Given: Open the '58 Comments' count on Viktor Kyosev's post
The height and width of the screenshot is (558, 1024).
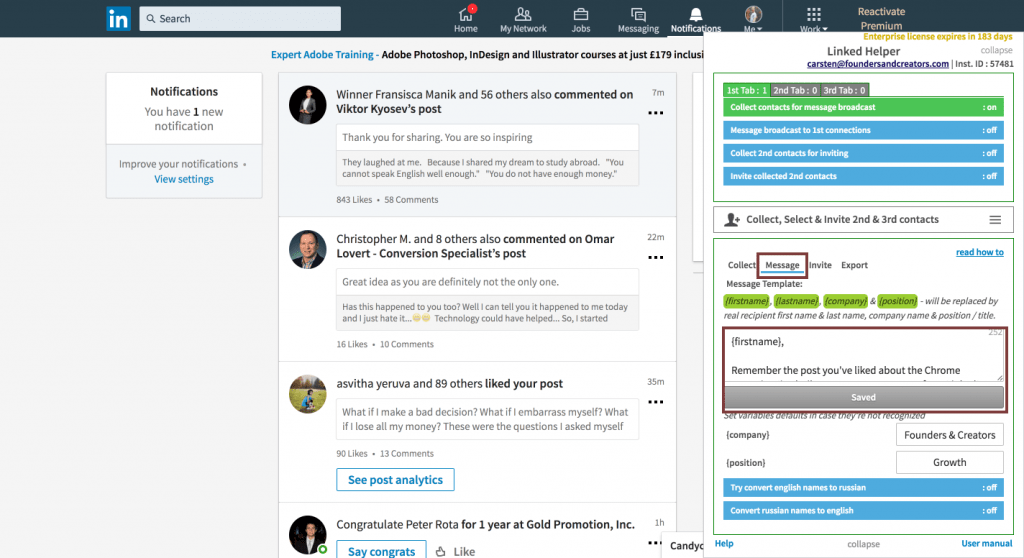Looking at the screenshot, I should (411, 199).
